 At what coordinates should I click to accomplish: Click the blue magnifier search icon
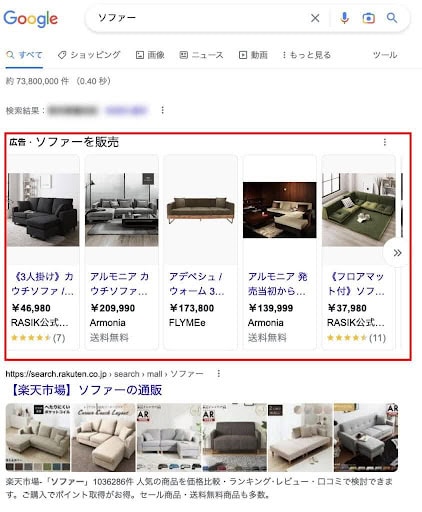click(392, 18)
